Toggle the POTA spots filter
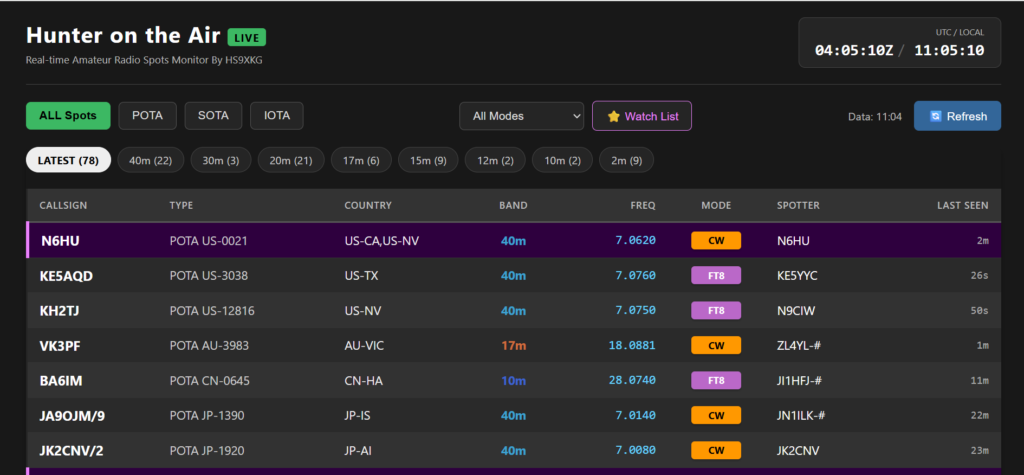 tap(148, 115)
